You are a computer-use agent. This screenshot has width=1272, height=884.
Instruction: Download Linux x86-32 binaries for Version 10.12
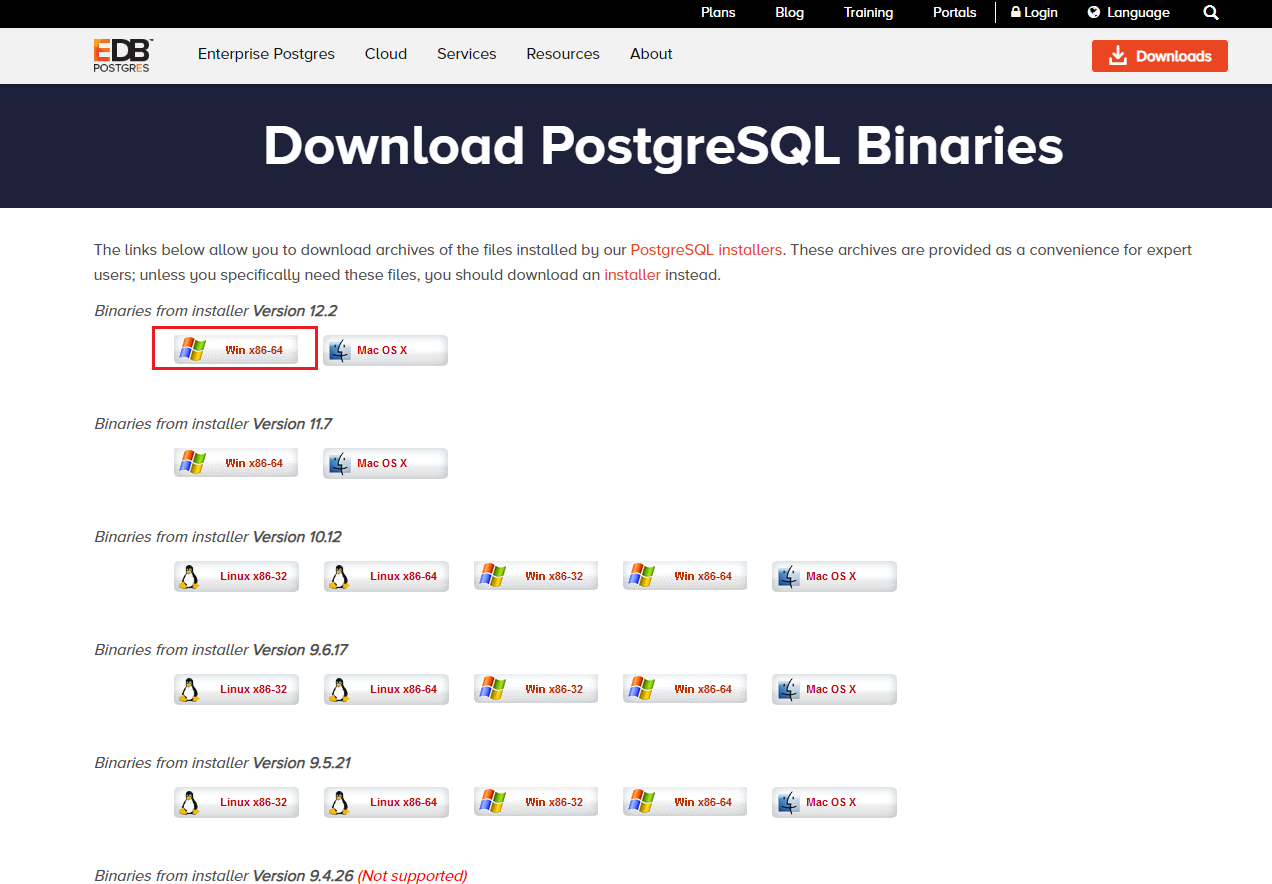236,575
